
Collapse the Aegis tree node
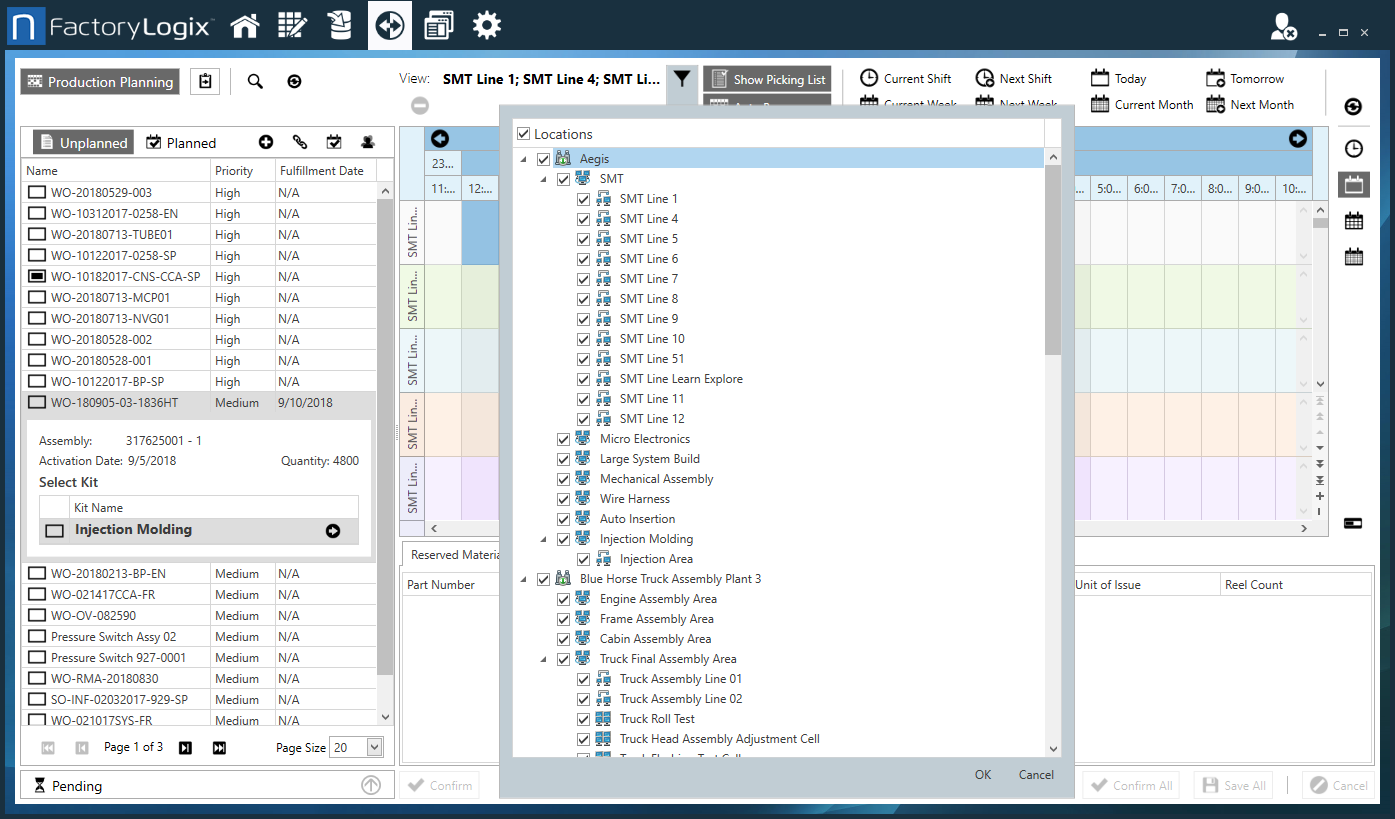pyautogui.click(x=524, y=159)
